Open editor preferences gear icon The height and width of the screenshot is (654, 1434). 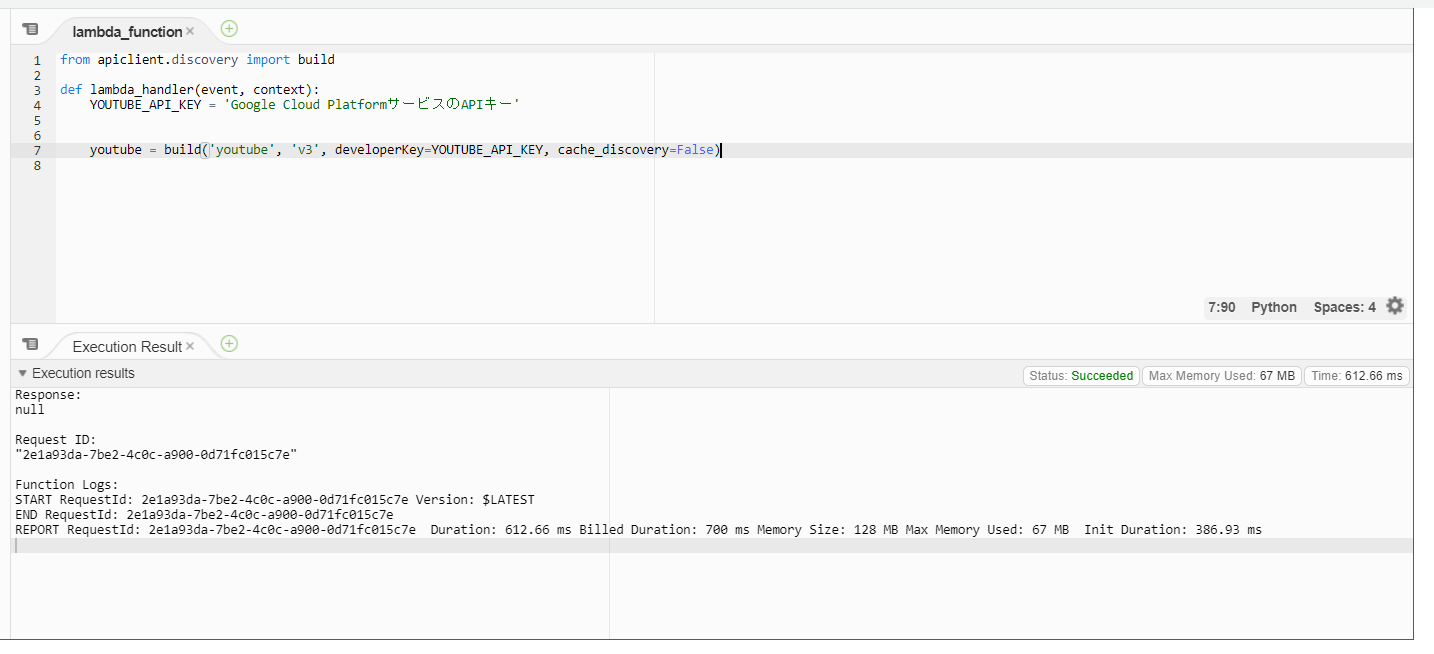click(1395, 306)
